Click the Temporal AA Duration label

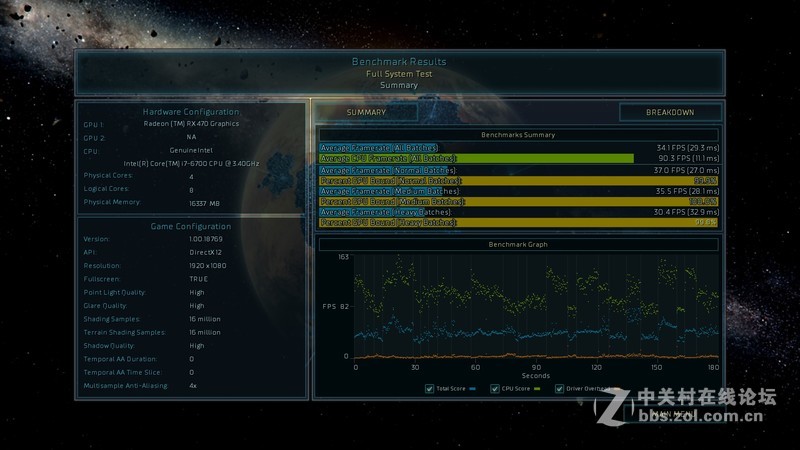pos(120,359)
